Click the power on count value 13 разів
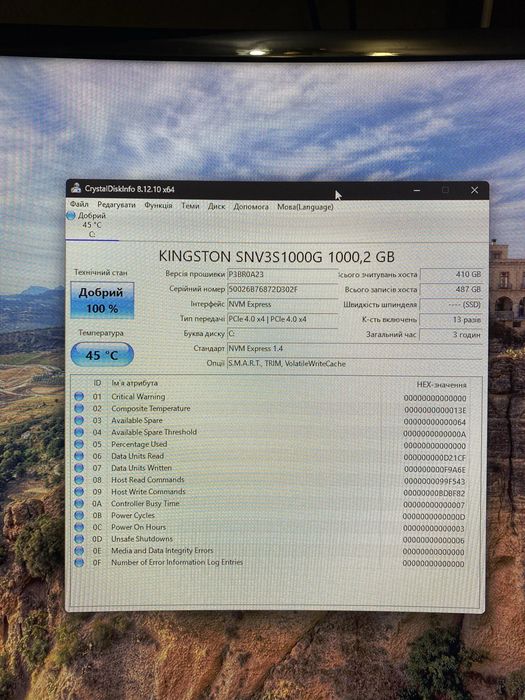525x700 pixels. tap(451, 320)
